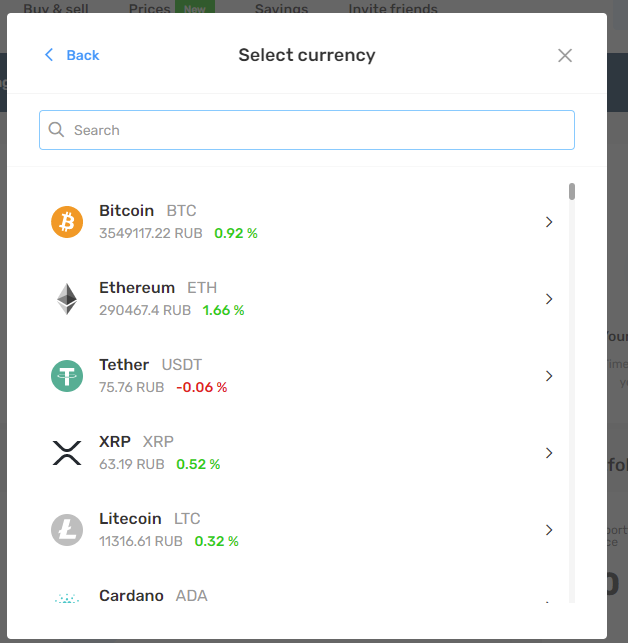628x643 pixels.
Task: Close the Select currency dialog
Action: pyautogui.click(x=565, y=55)
